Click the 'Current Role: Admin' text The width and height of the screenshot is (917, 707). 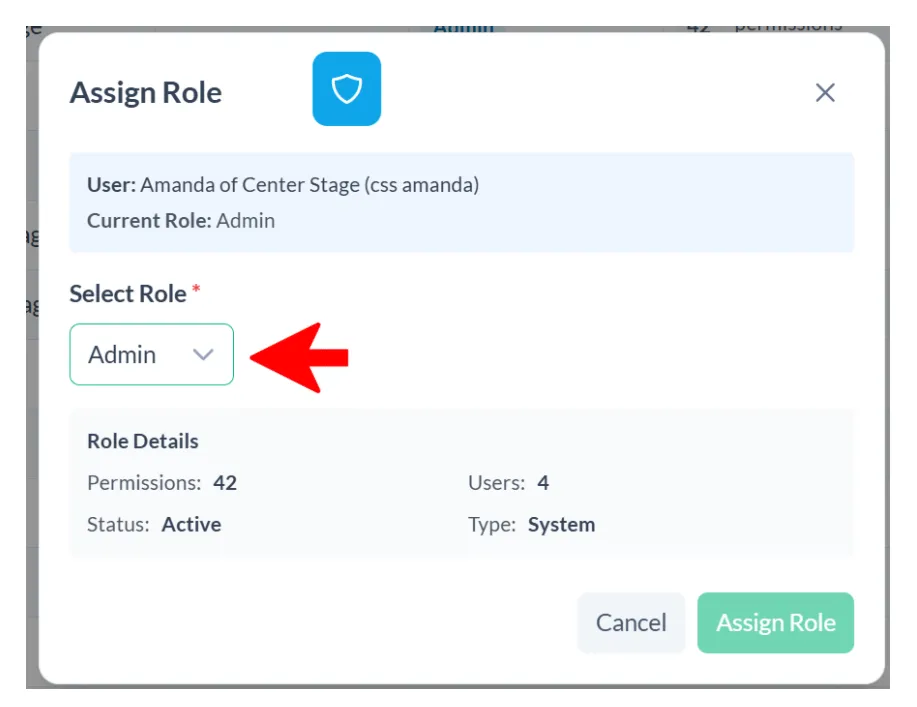coord(181,220)
